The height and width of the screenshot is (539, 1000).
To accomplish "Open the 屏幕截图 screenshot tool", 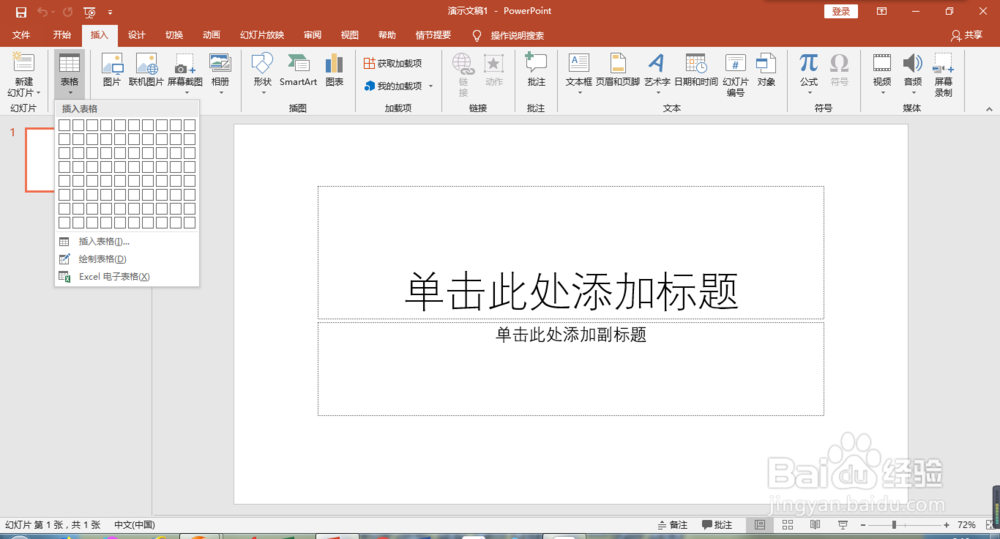I will point(185,73).
